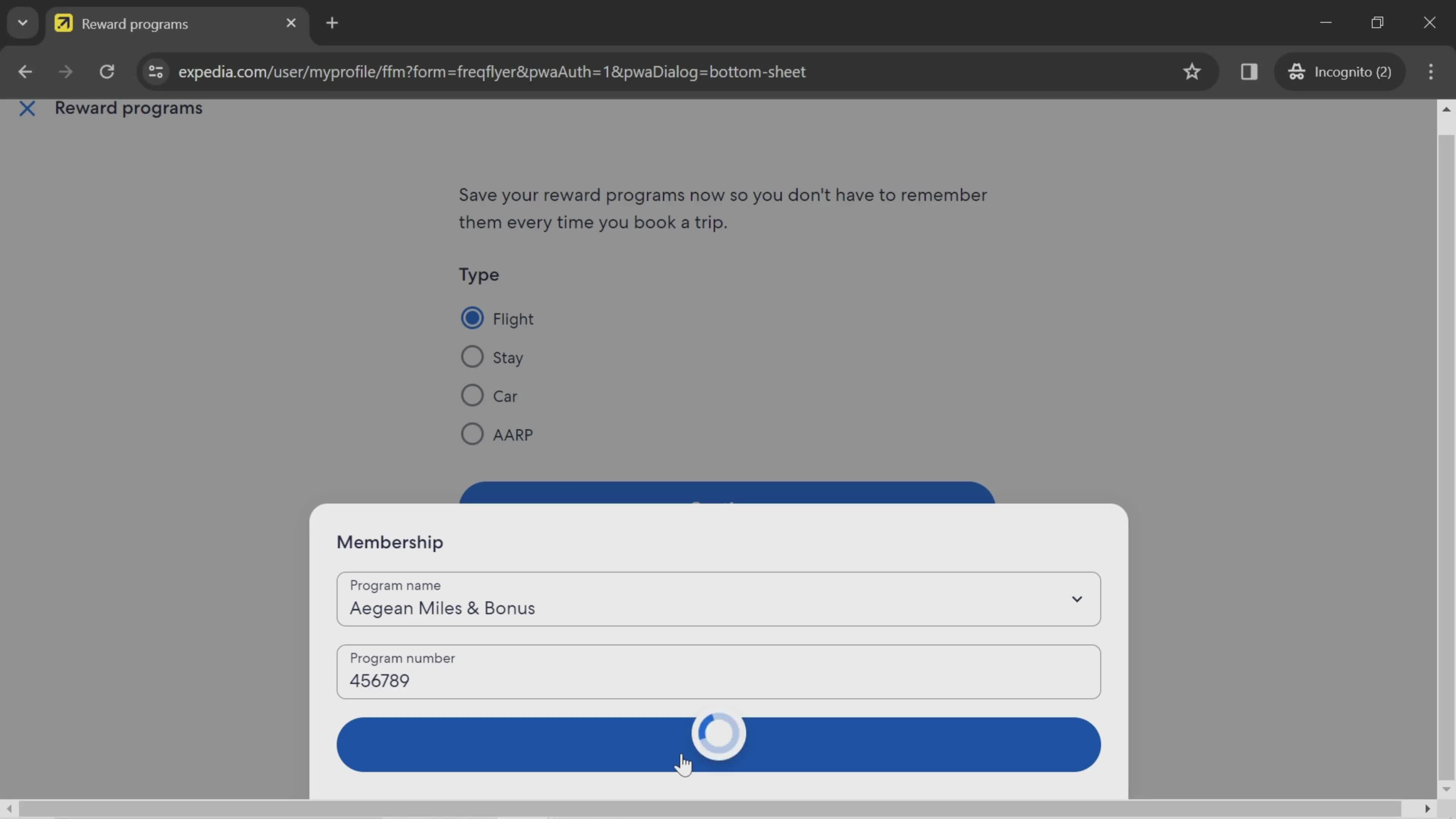Click the address bar URL
Screen dimensions: 1456x819
click(x=492, y=72)
